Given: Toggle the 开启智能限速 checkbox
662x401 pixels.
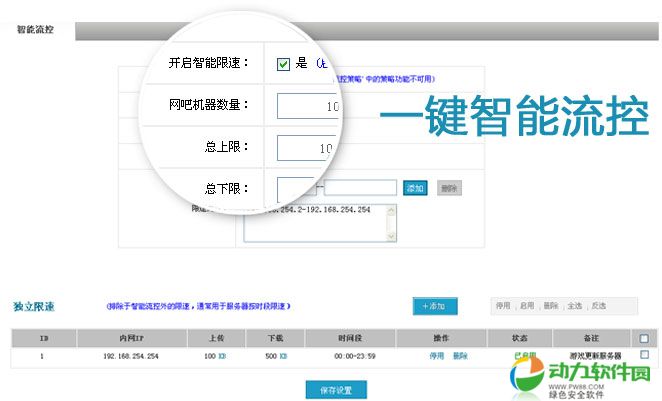Looking at the screenshot, I should [284, 64].
